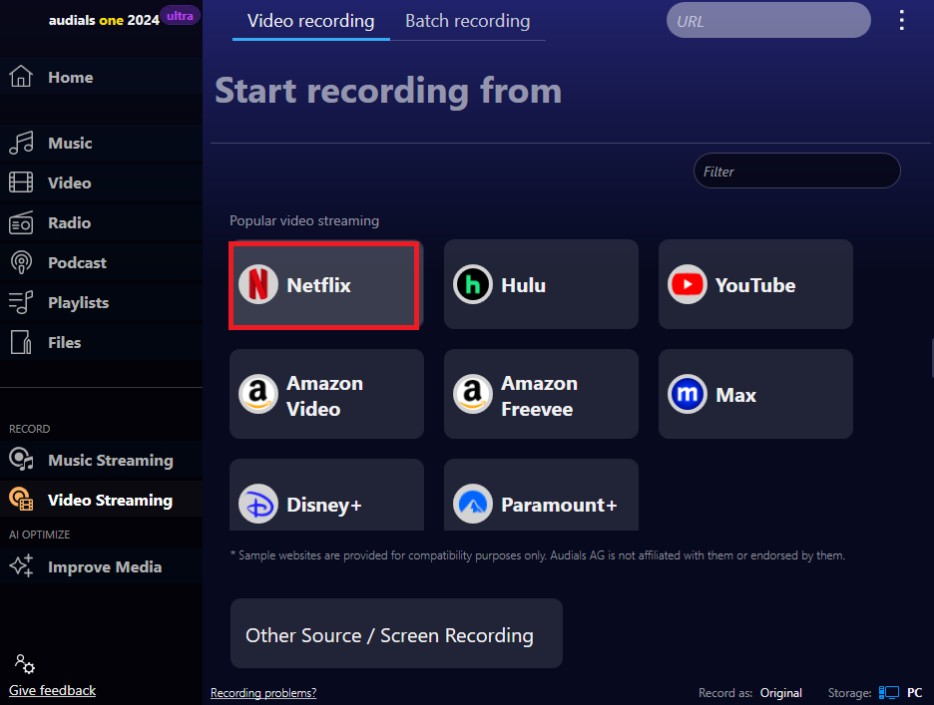Choose the Max tile label

point(736,395)
